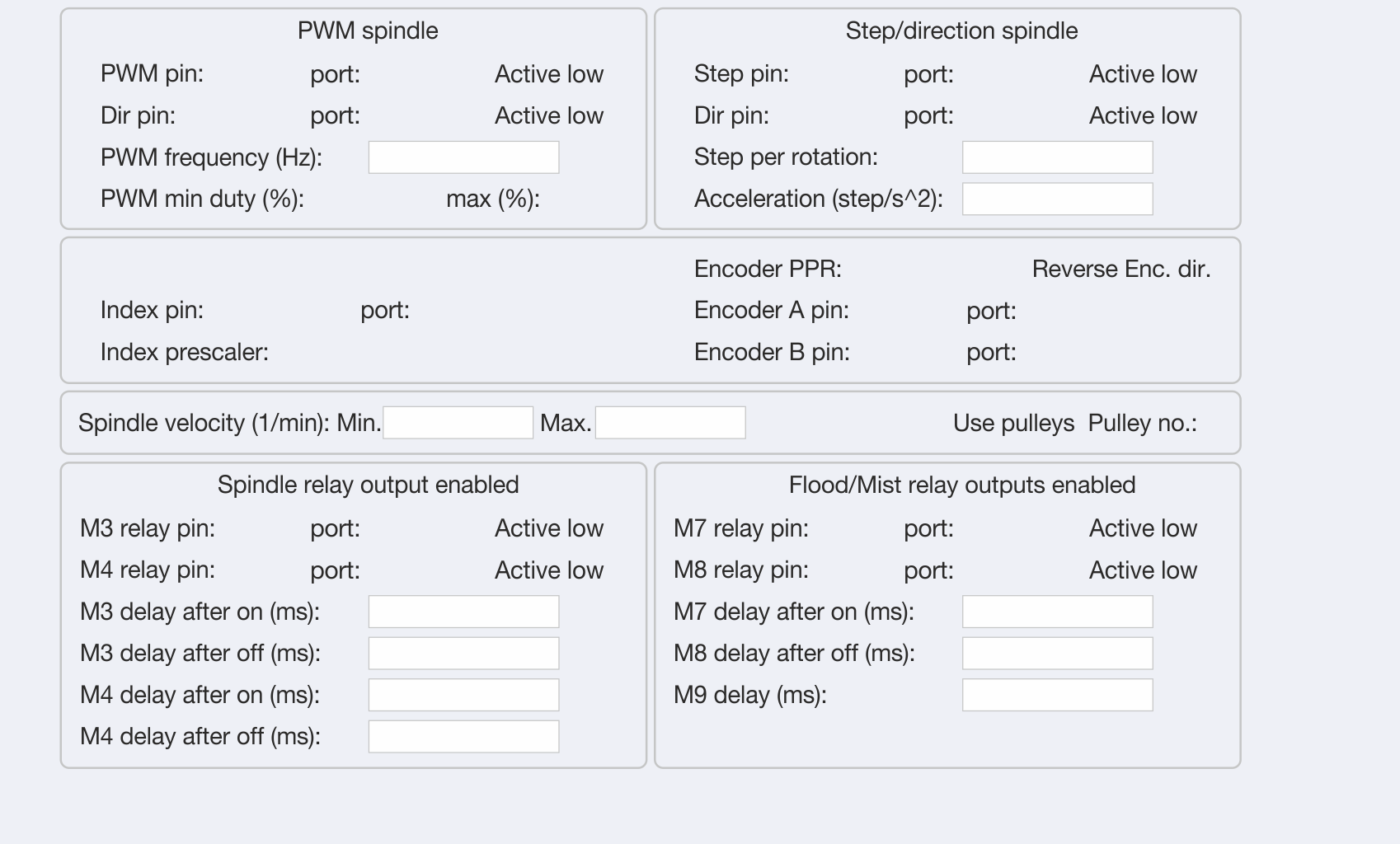Viewport: 1400px width, 844px height.
Task: Toggle Active low for the Step pin
Action: 1142,74
